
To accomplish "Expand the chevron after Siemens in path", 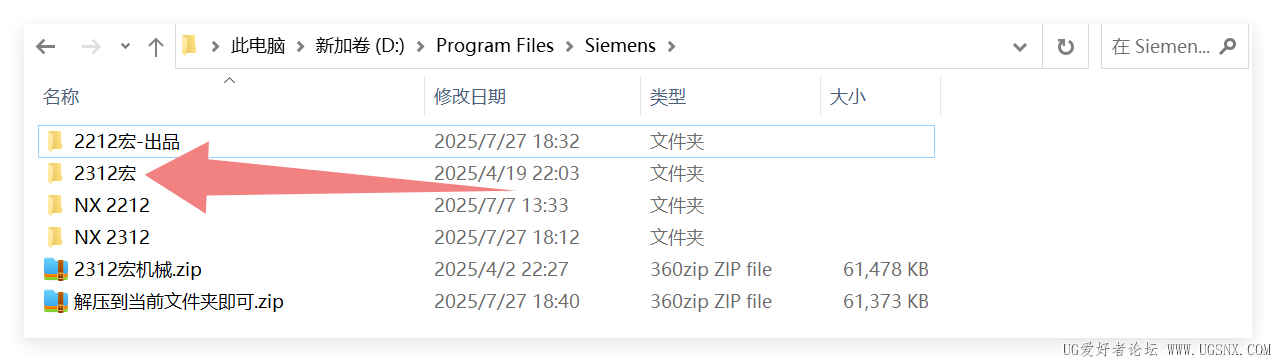I will [671, 46].
